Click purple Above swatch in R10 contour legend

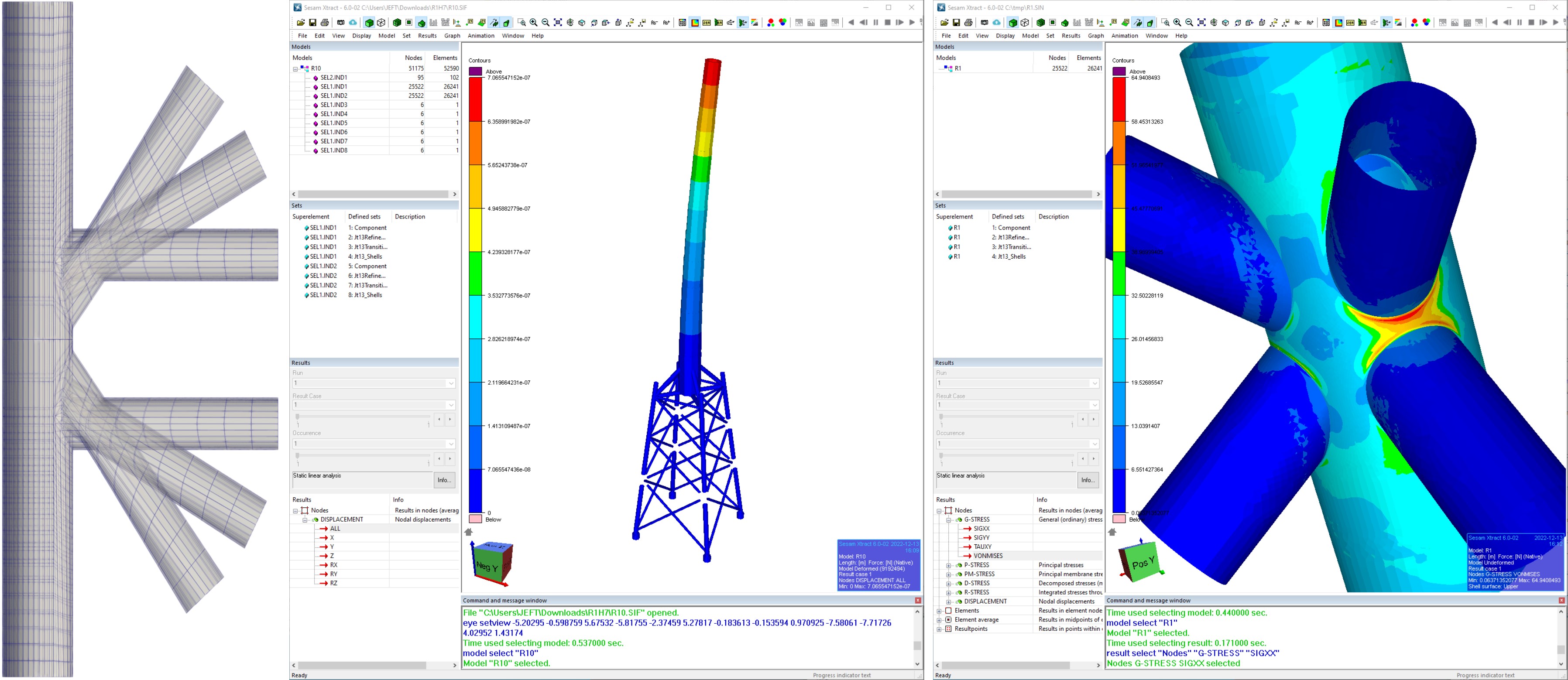475,71
